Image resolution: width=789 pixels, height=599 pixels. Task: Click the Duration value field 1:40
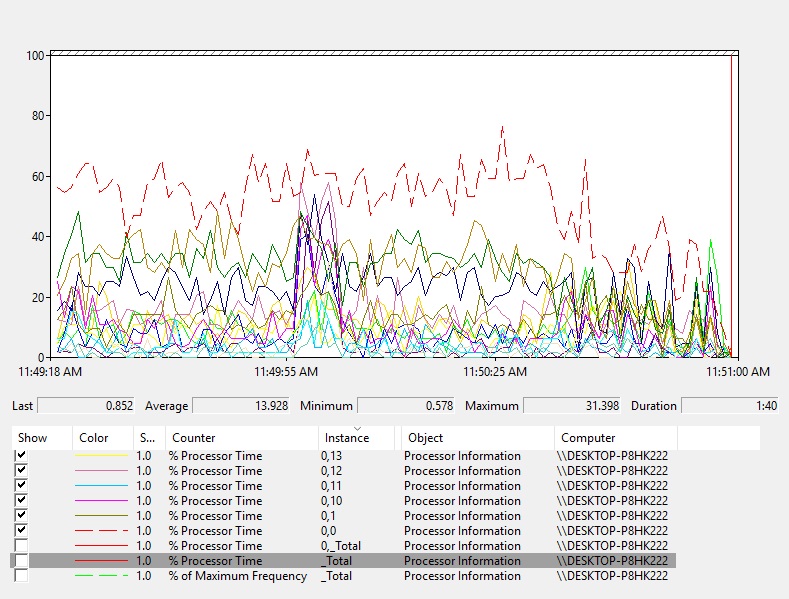[x=730, y=406]
